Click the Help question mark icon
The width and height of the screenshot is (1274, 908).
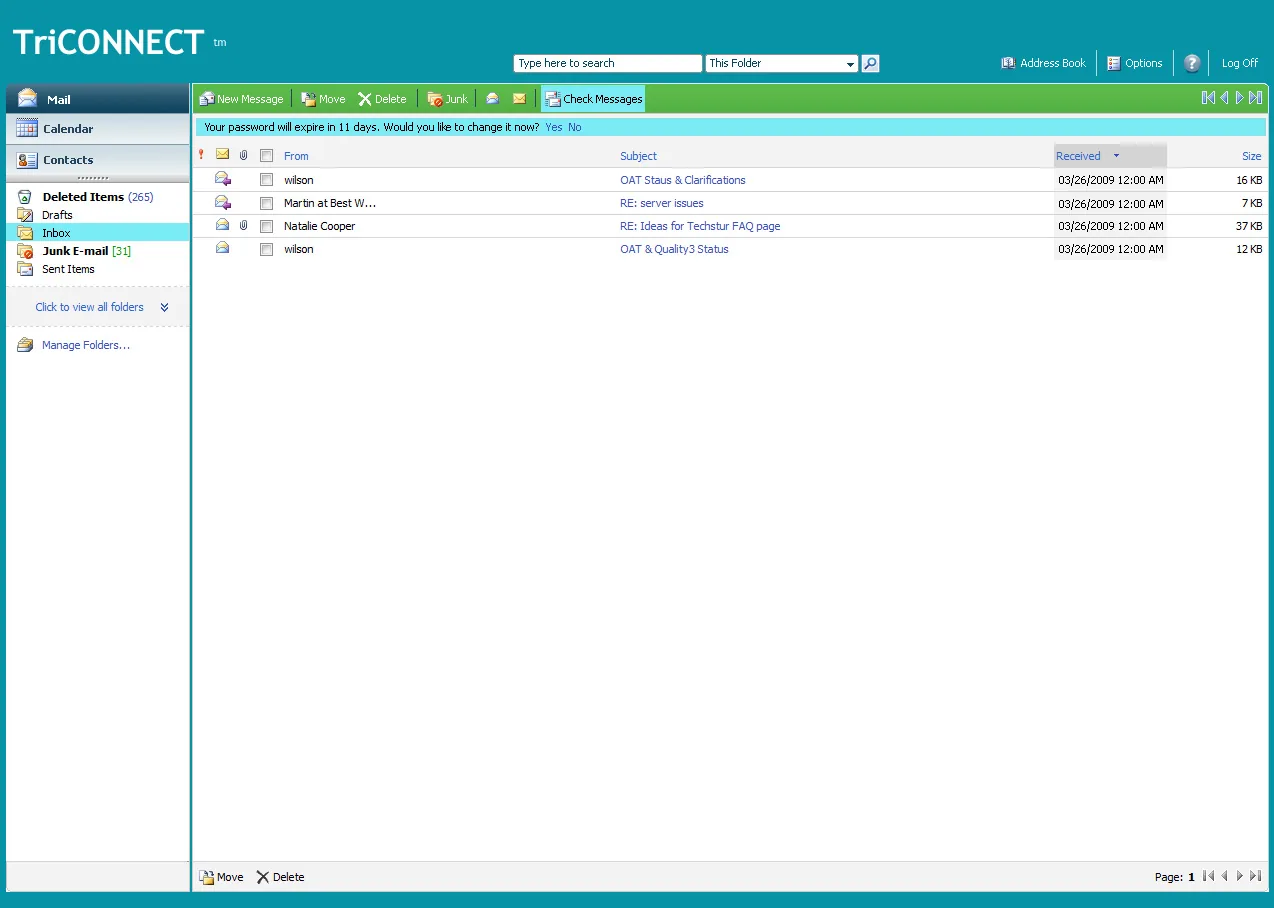1192,63
